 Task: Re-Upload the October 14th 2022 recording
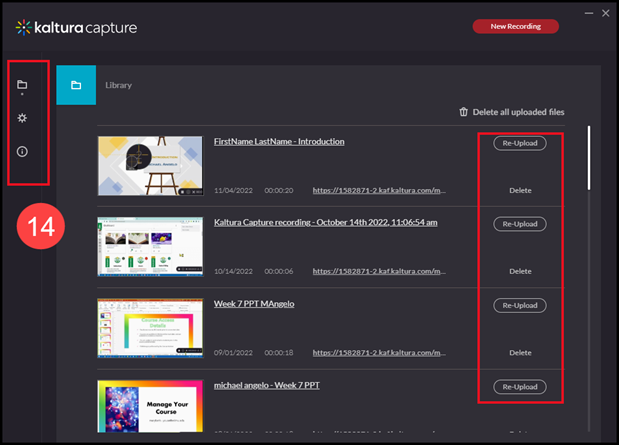(x=520, y=224)
